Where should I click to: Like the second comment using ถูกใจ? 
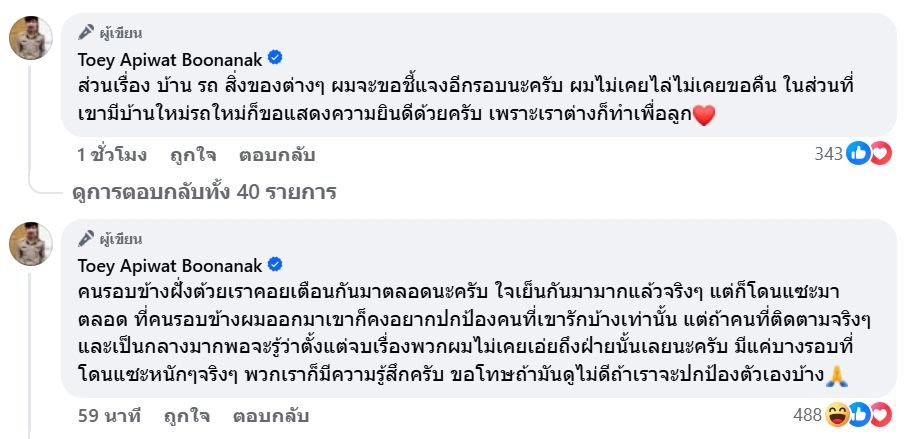point(187,414)
